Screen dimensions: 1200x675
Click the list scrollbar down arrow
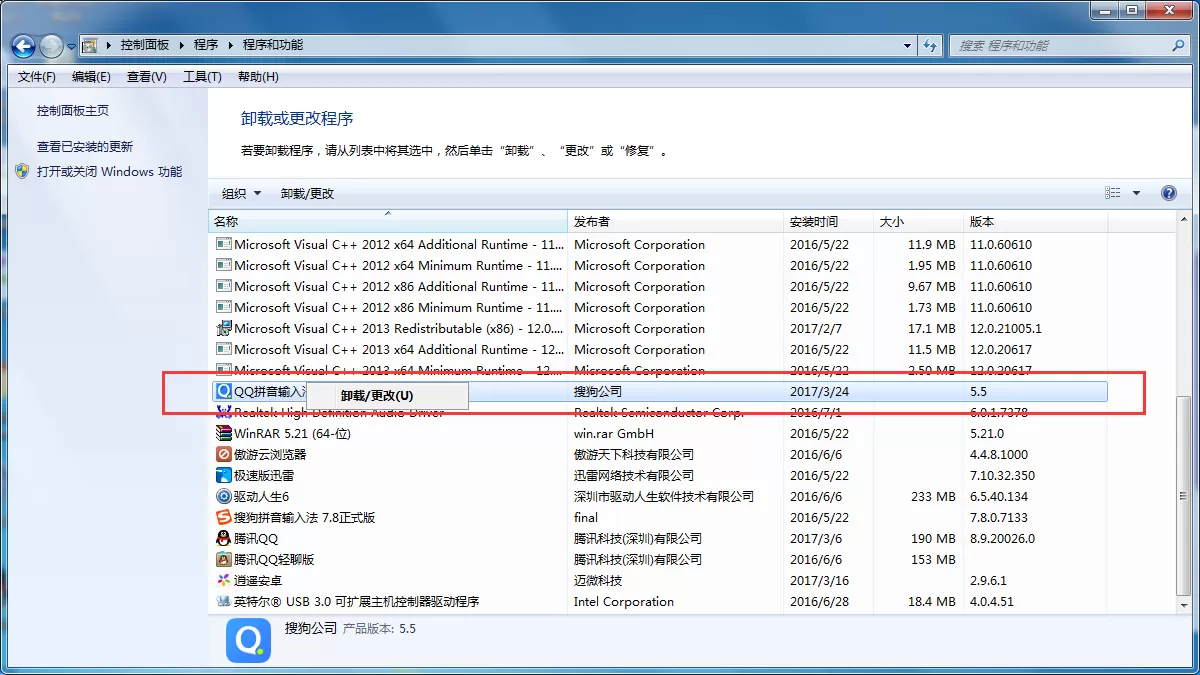coord(1184,606)
